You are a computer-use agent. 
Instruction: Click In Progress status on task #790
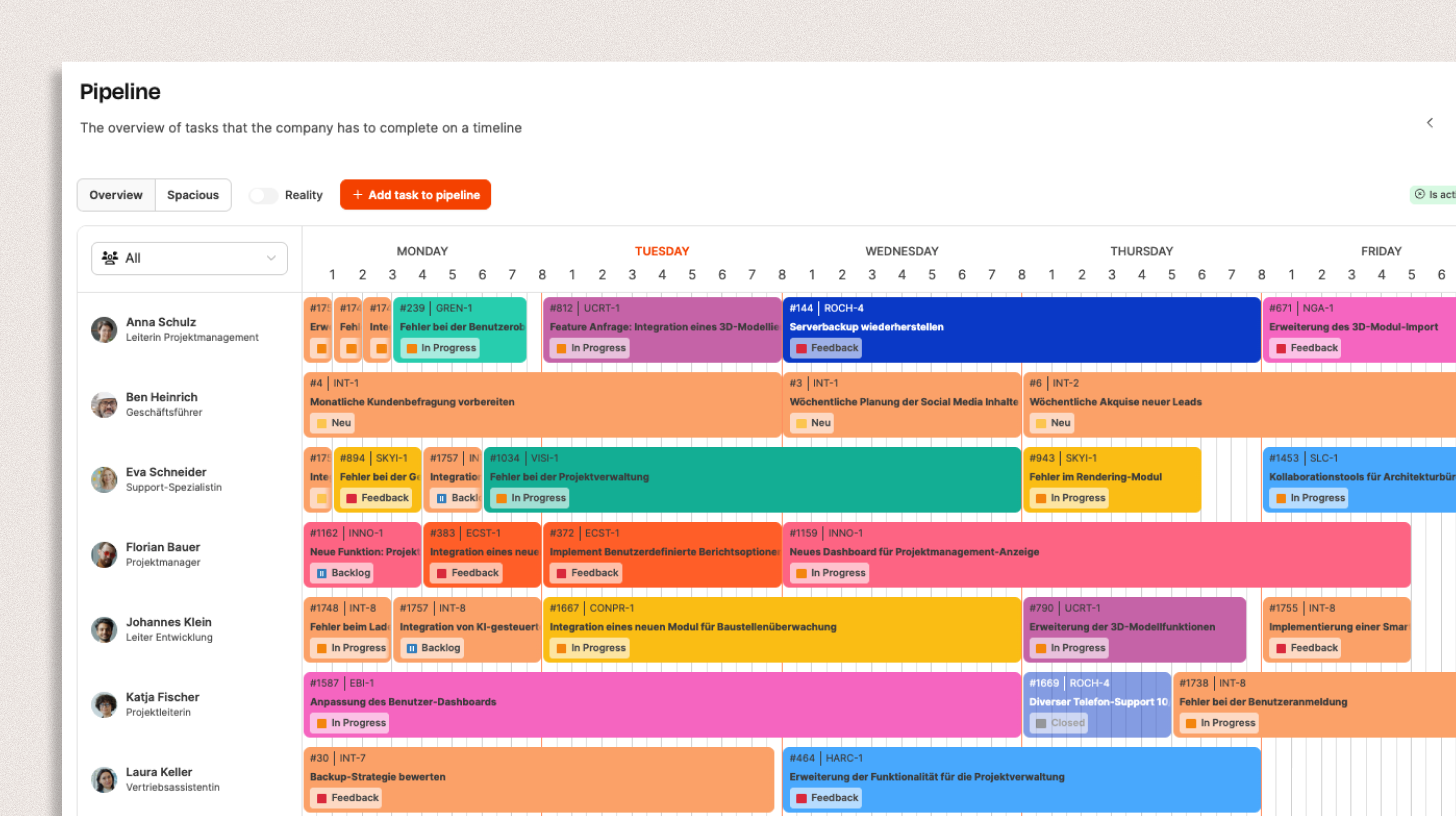(x=1070, y=648)
